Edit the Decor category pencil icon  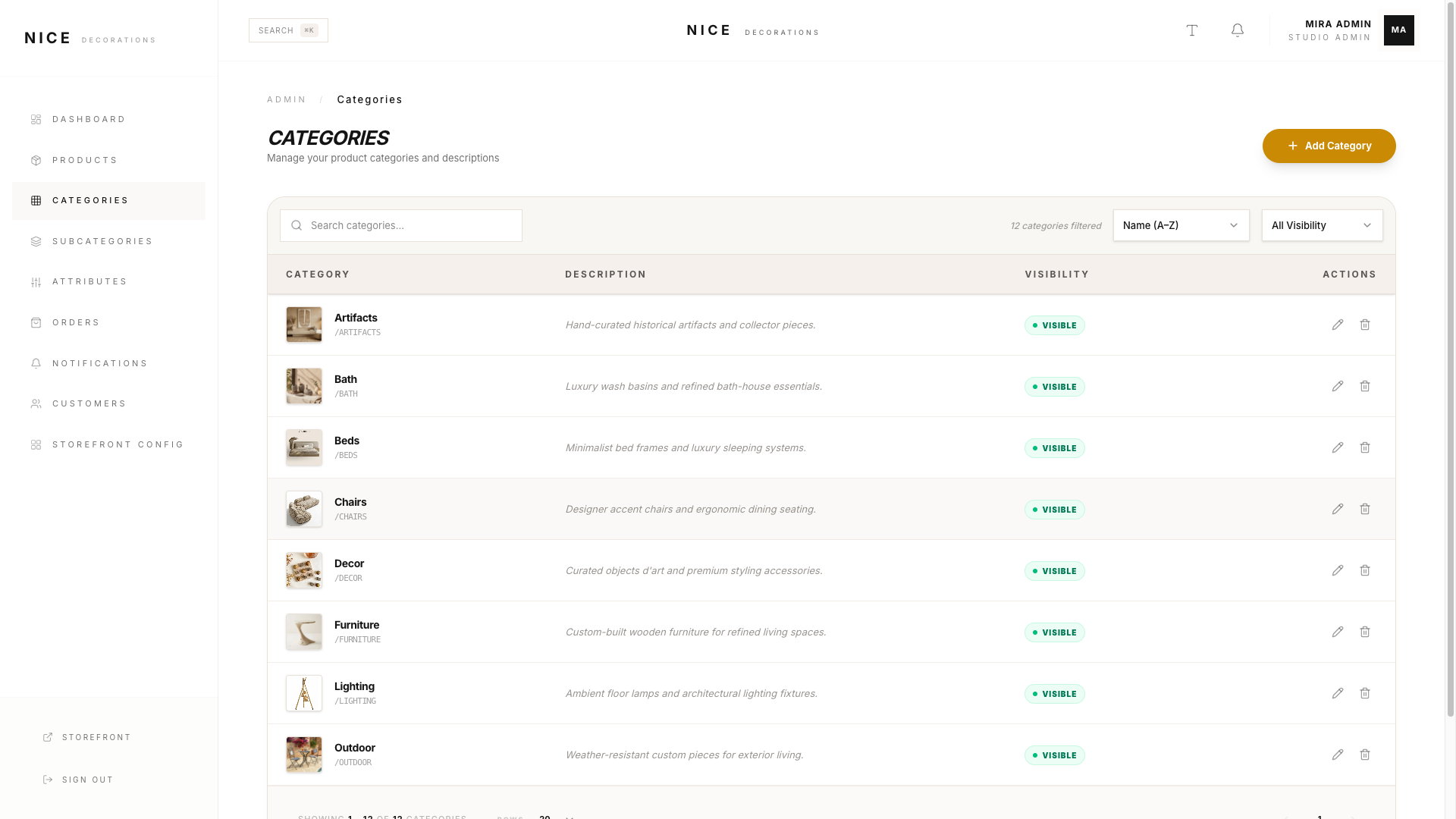pyautogui.click(x=1338, y=570)
